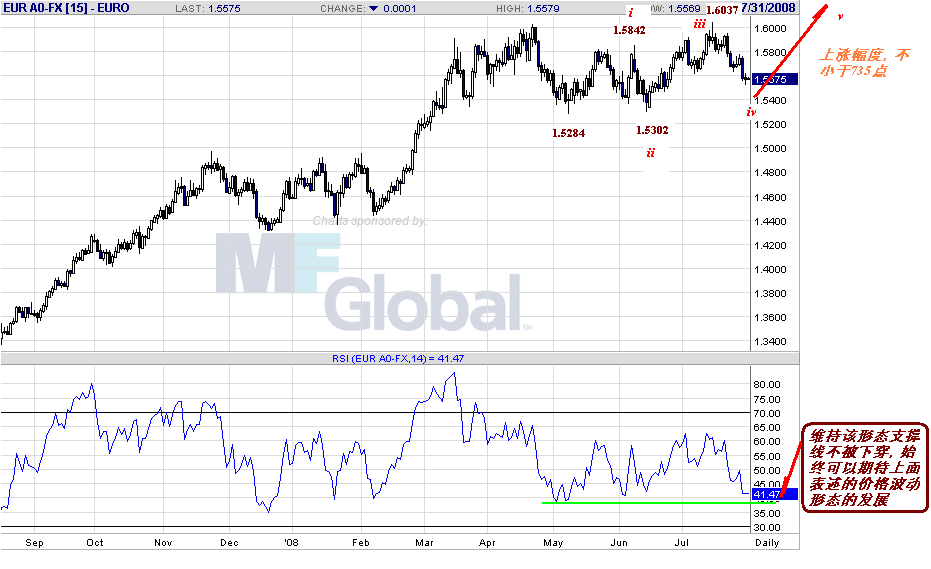Click the 1.4800 price axis label
This screenshot has height=569, width=931.
tap(770, 173)
